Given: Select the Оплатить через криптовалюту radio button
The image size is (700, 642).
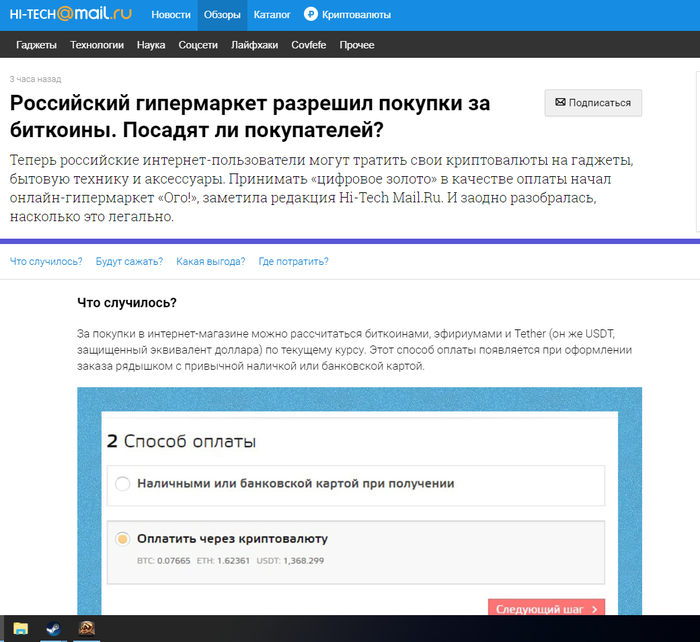Looking at the screenshot, I should click(123, 539).
